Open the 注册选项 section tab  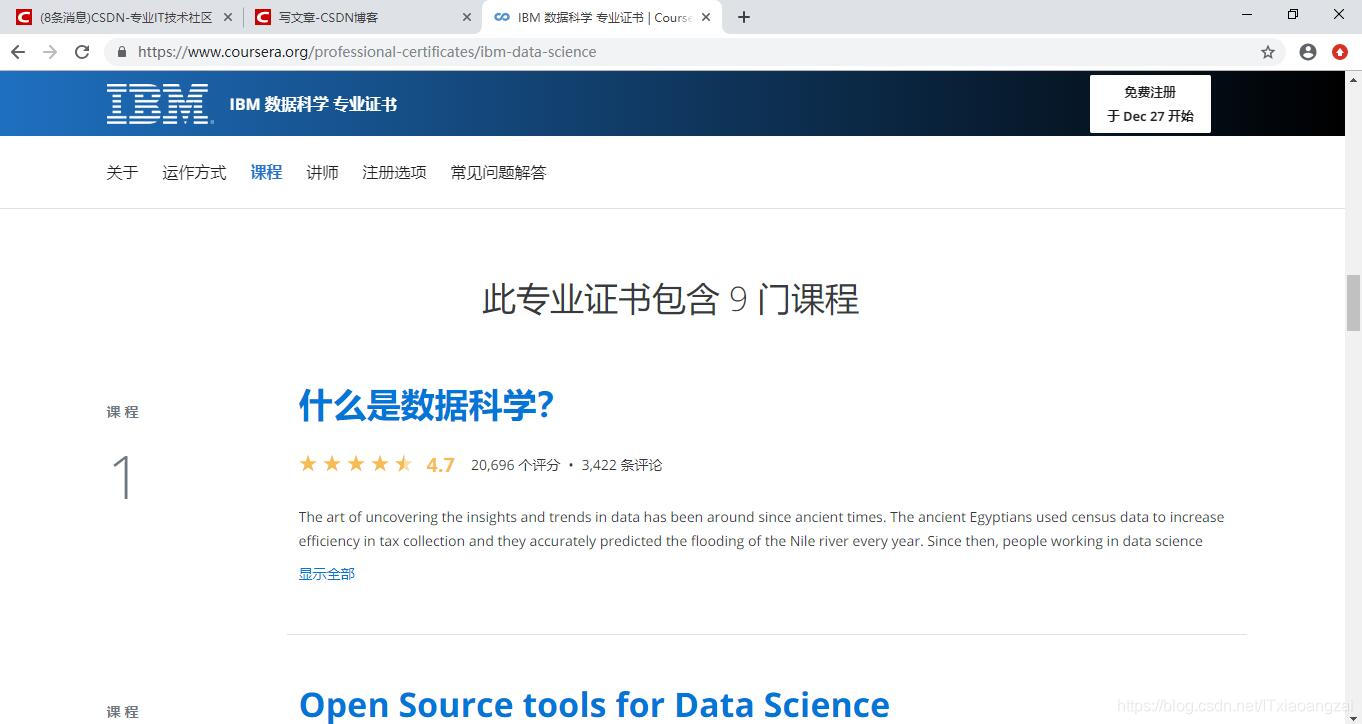click(394, 172)
